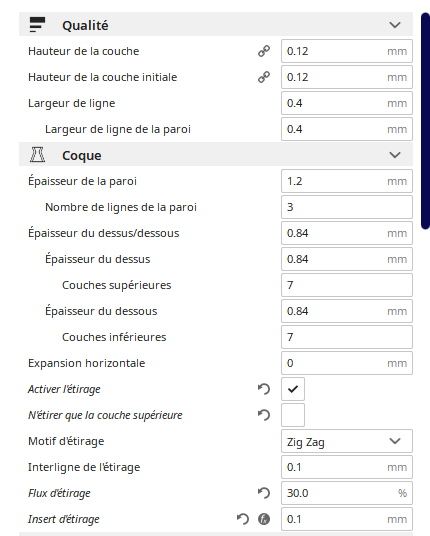Image resolution: width=430 pixels, height=536 pixels.
Task: Click the Qualité section header label
Action: pyautogui.click(x=85, y=25)
